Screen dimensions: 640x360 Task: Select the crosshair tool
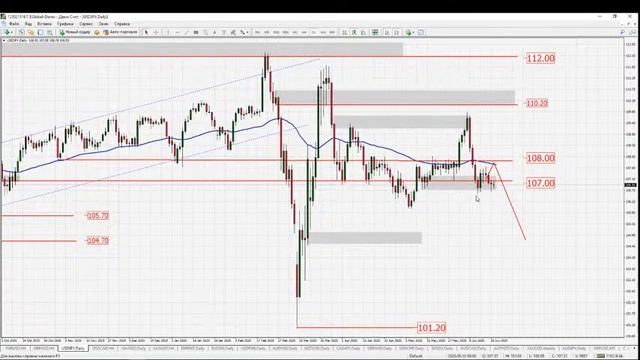156,32
